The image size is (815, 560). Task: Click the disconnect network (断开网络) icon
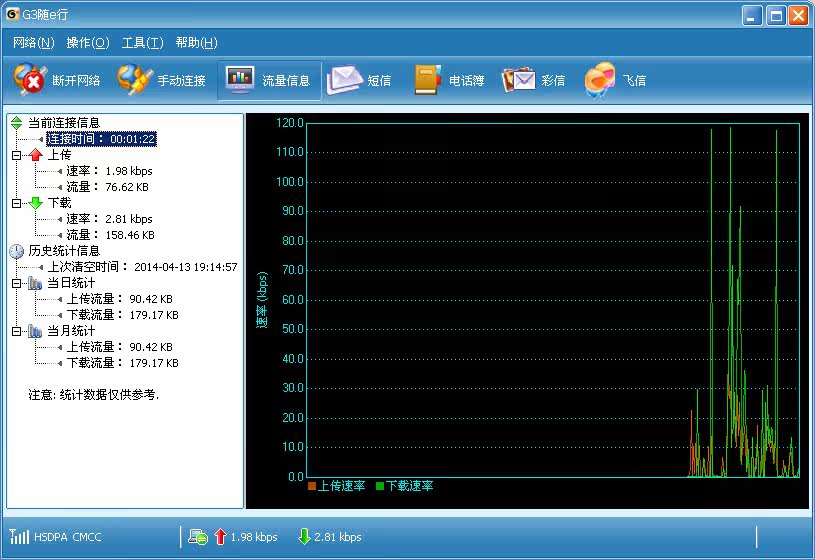point(31,80)
